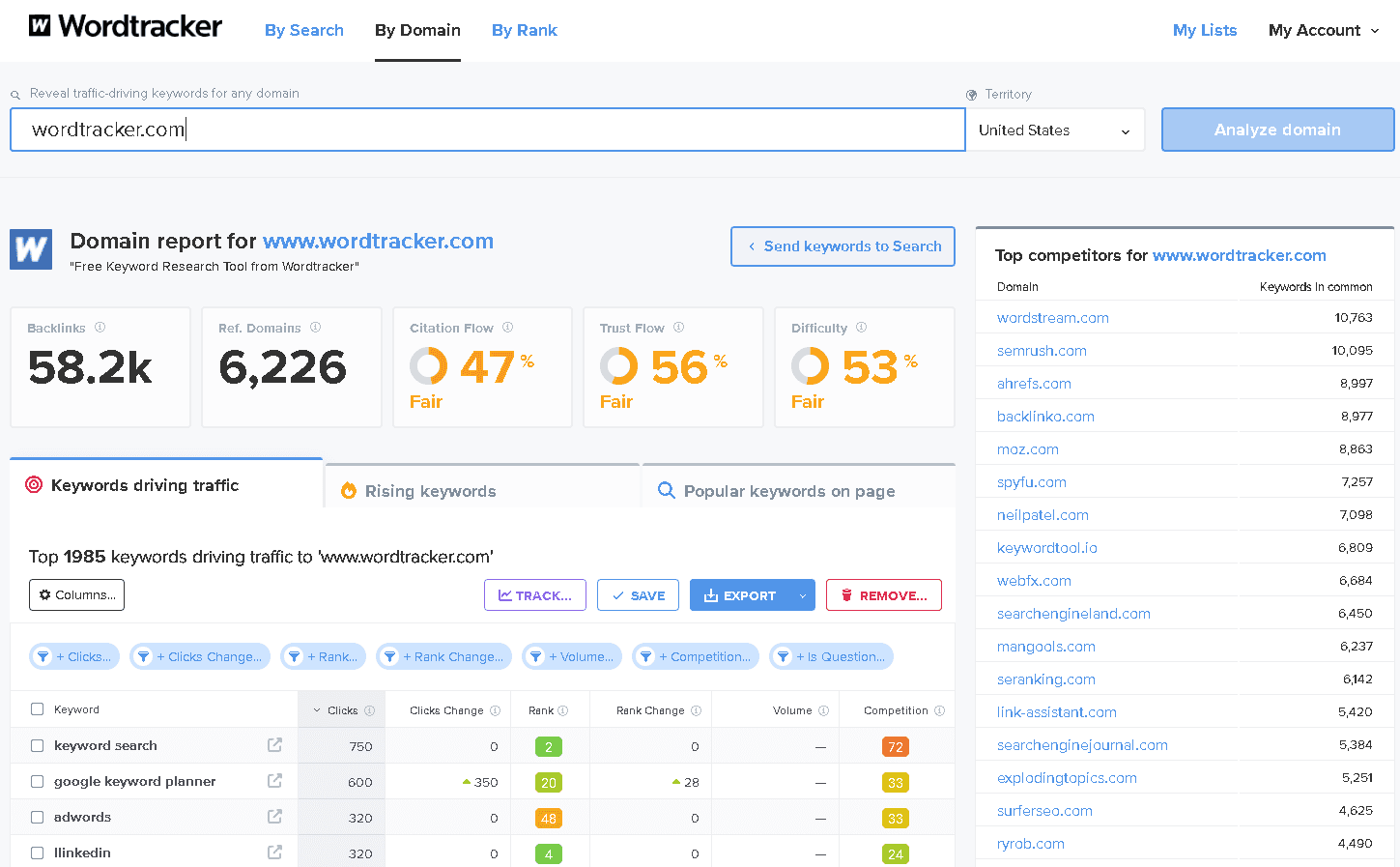The width and height of the screenshot is (1400, 867).
Task: Switch to By Search tab
Action: tap(304, 30)
